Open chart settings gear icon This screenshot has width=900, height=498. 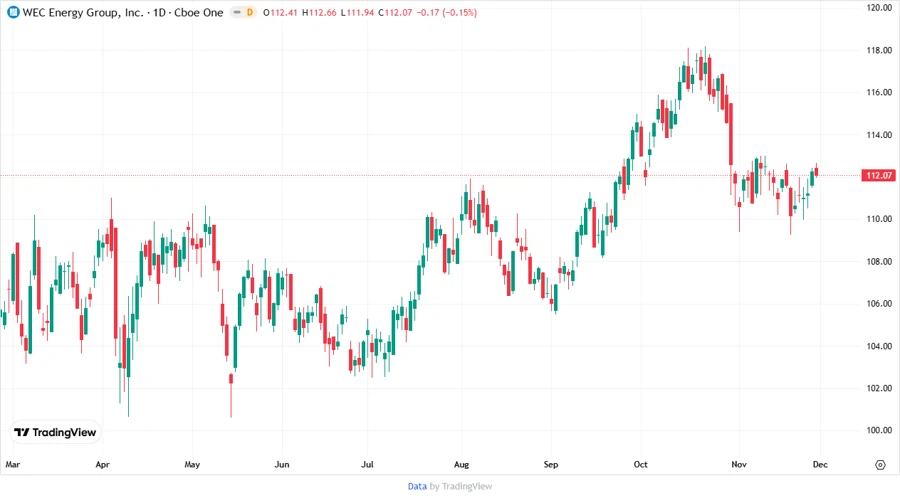pos(880,465)
